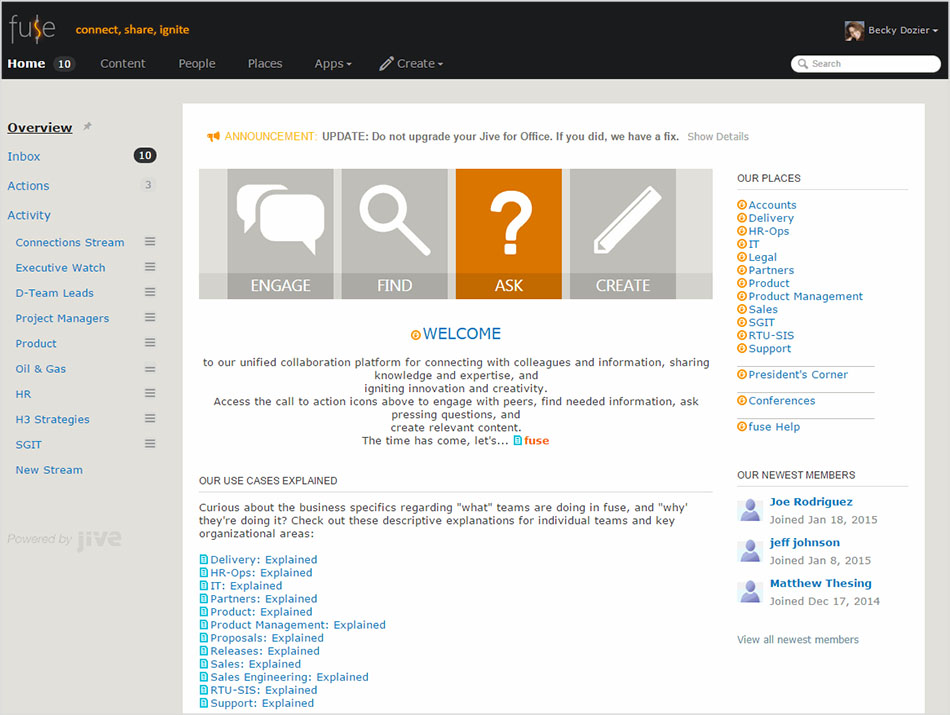The height and width of the screenshot is (715, 950).
Task: Click the fuse logo
Action: (x=32, y=28)
